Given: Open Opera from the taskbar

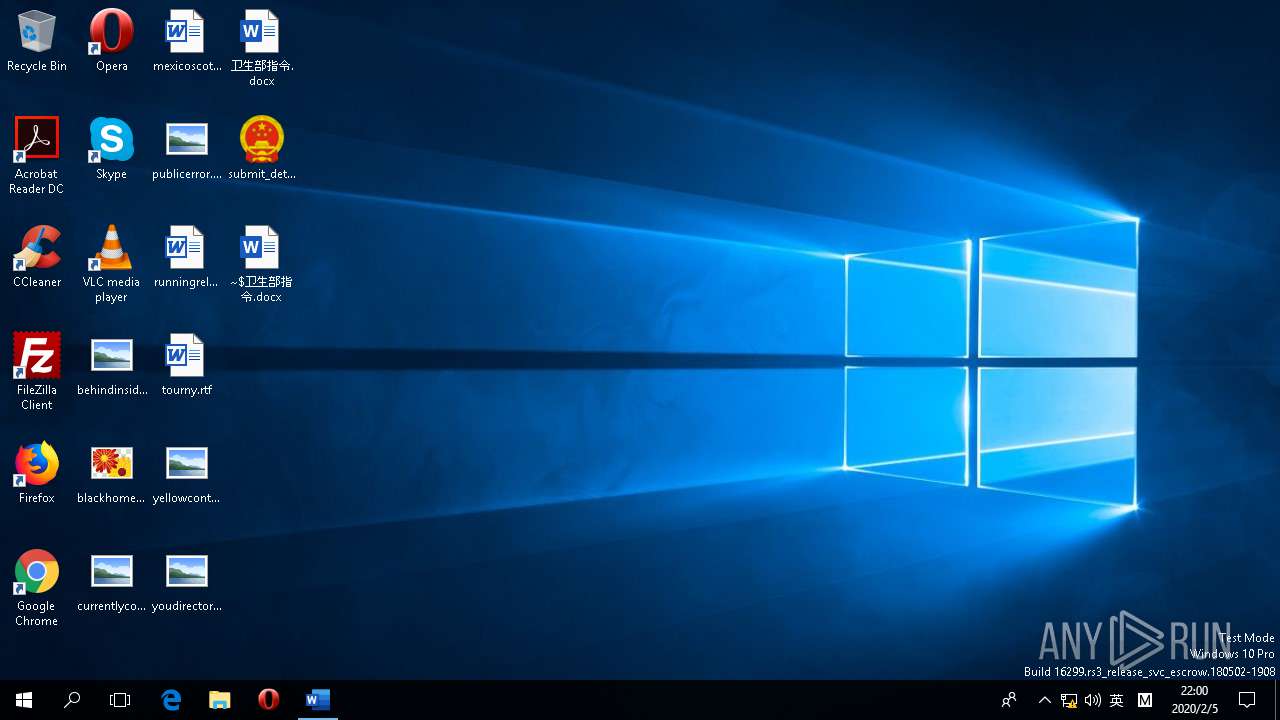Looking at the screenshot, I should coord(268,700).
